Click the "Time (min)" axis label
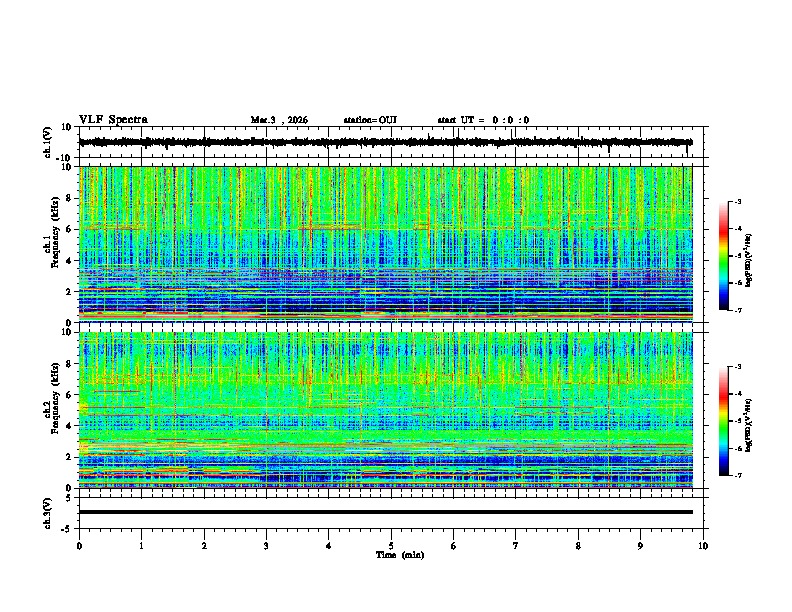The height and width of the screenshot is (612, 792). [400, 555]
